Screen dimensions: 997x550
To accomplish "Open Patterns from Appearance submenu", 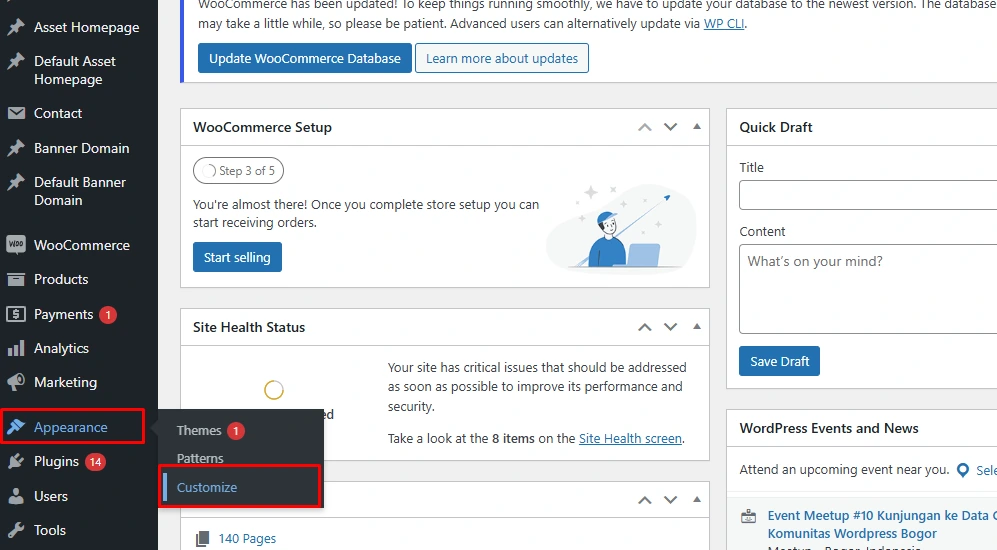I will (200, 458).
